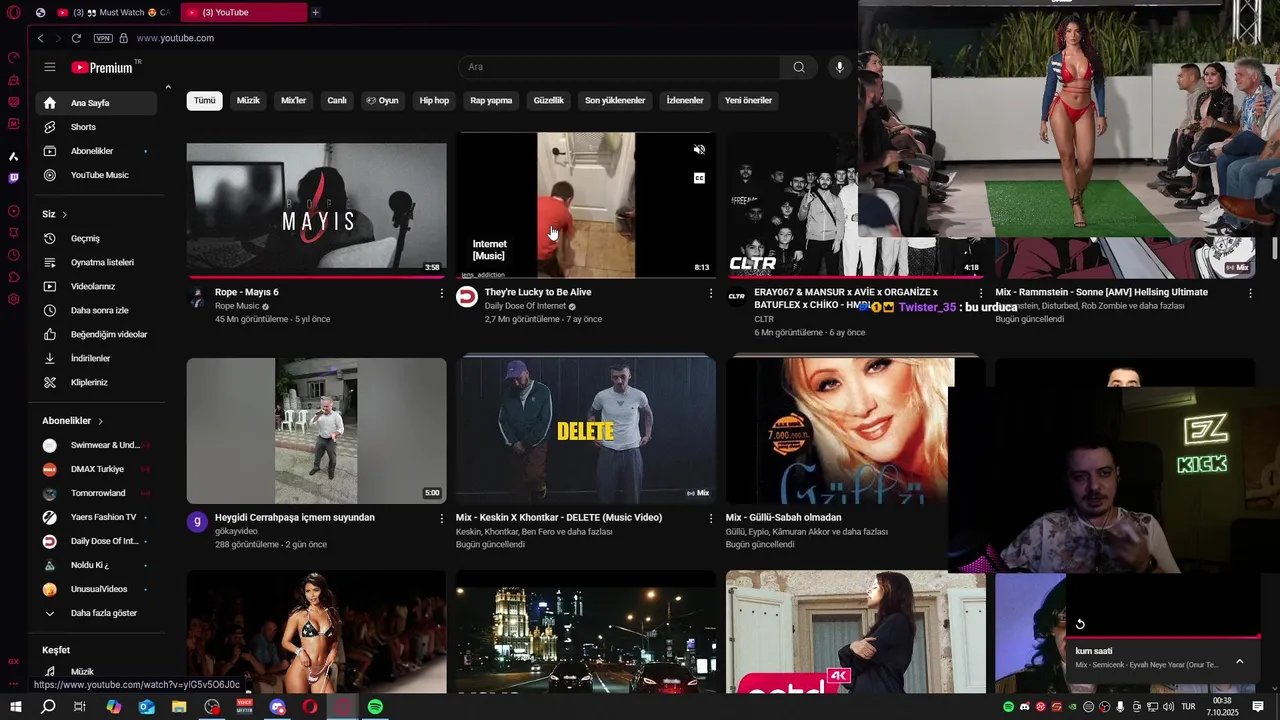Image resolution: width=1280 pixels, height=720 pixels.
Task: Open Opera browser icon in taskbar
Action: (310, 707)
